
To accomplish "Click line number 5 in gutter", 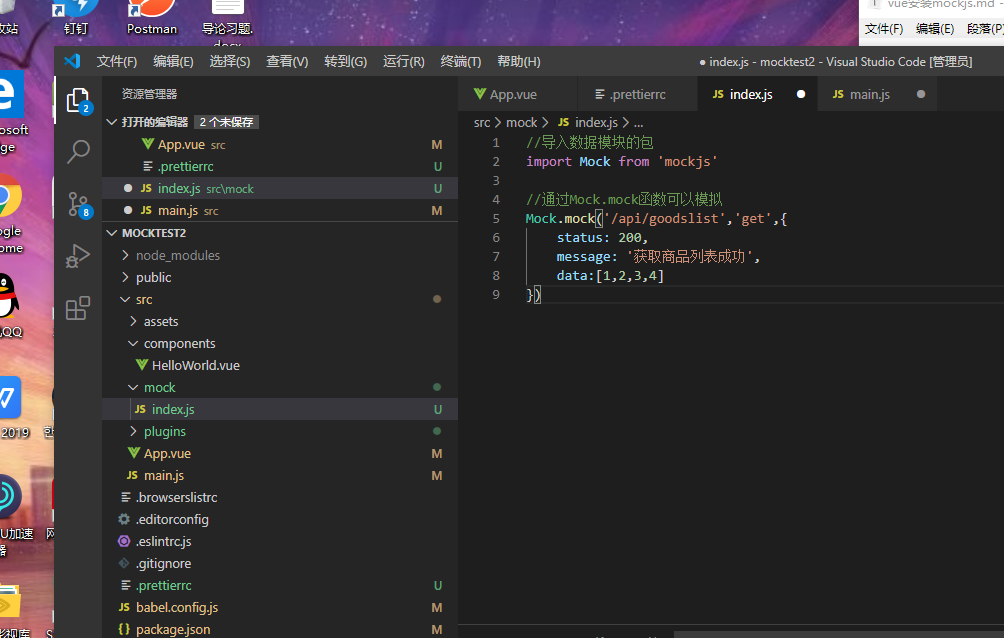I will (496, 218).
